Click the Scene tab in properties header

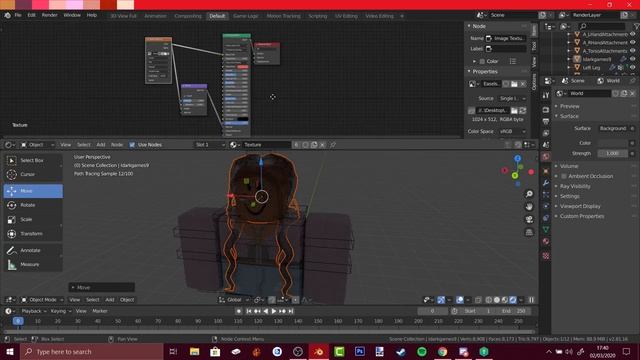click(573, 81)
